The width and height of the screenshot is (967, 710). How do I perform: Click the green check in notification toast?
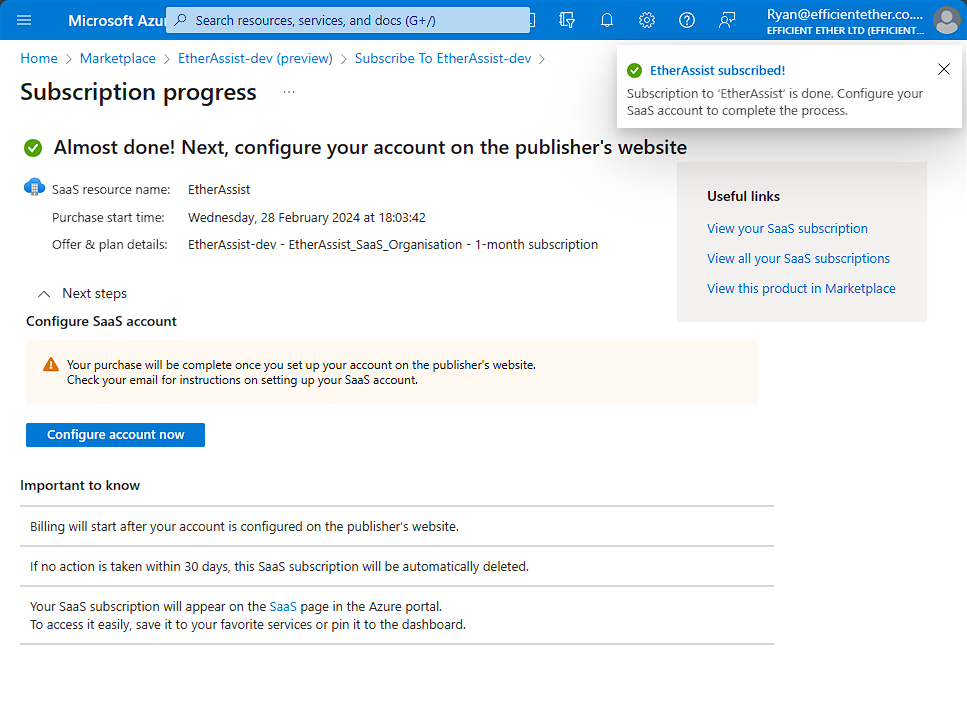(x=635, y=70)
